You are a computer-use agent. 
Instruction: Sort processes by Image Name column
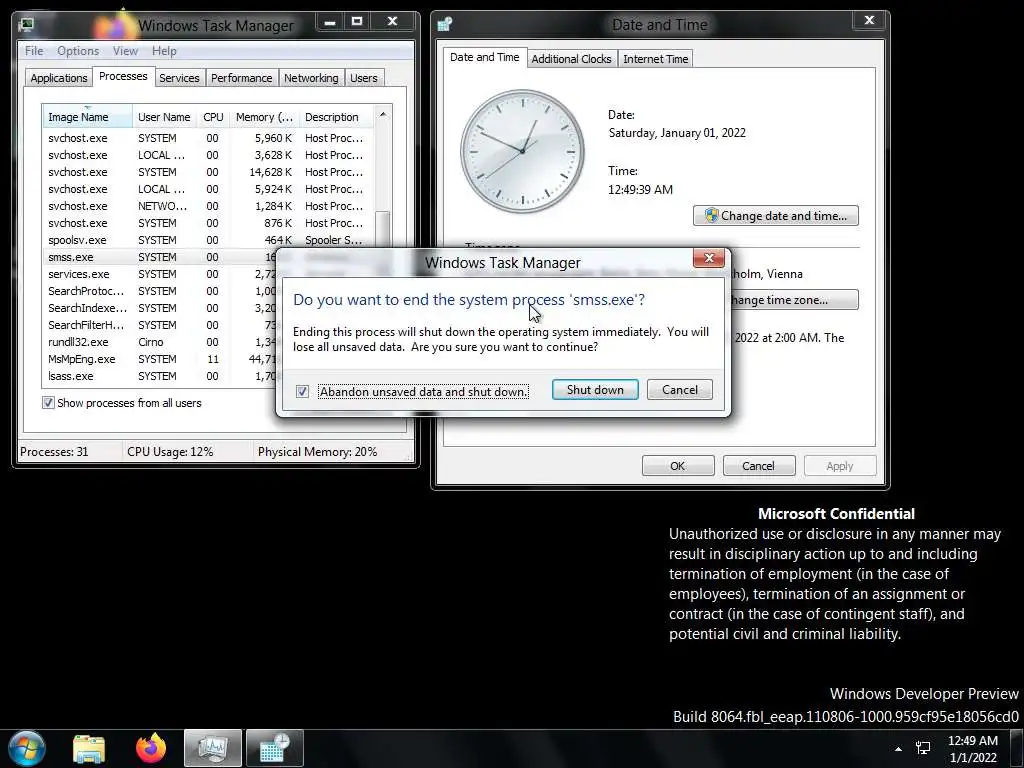pyautogui.click(x=88, y=117)
